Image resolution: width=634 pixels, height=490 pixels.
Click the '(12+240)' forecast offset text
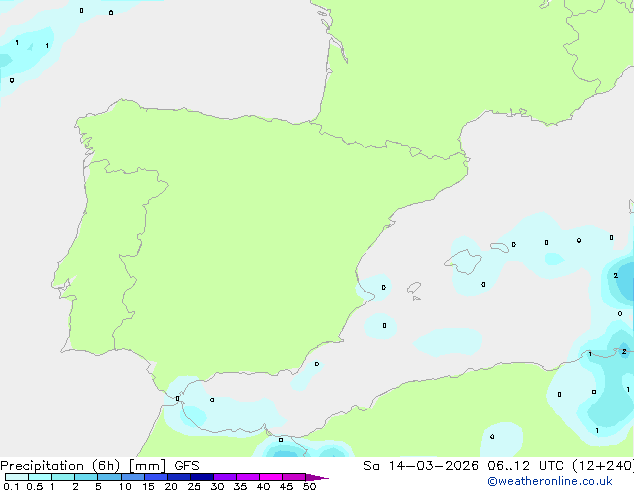(x=603, y=466)
